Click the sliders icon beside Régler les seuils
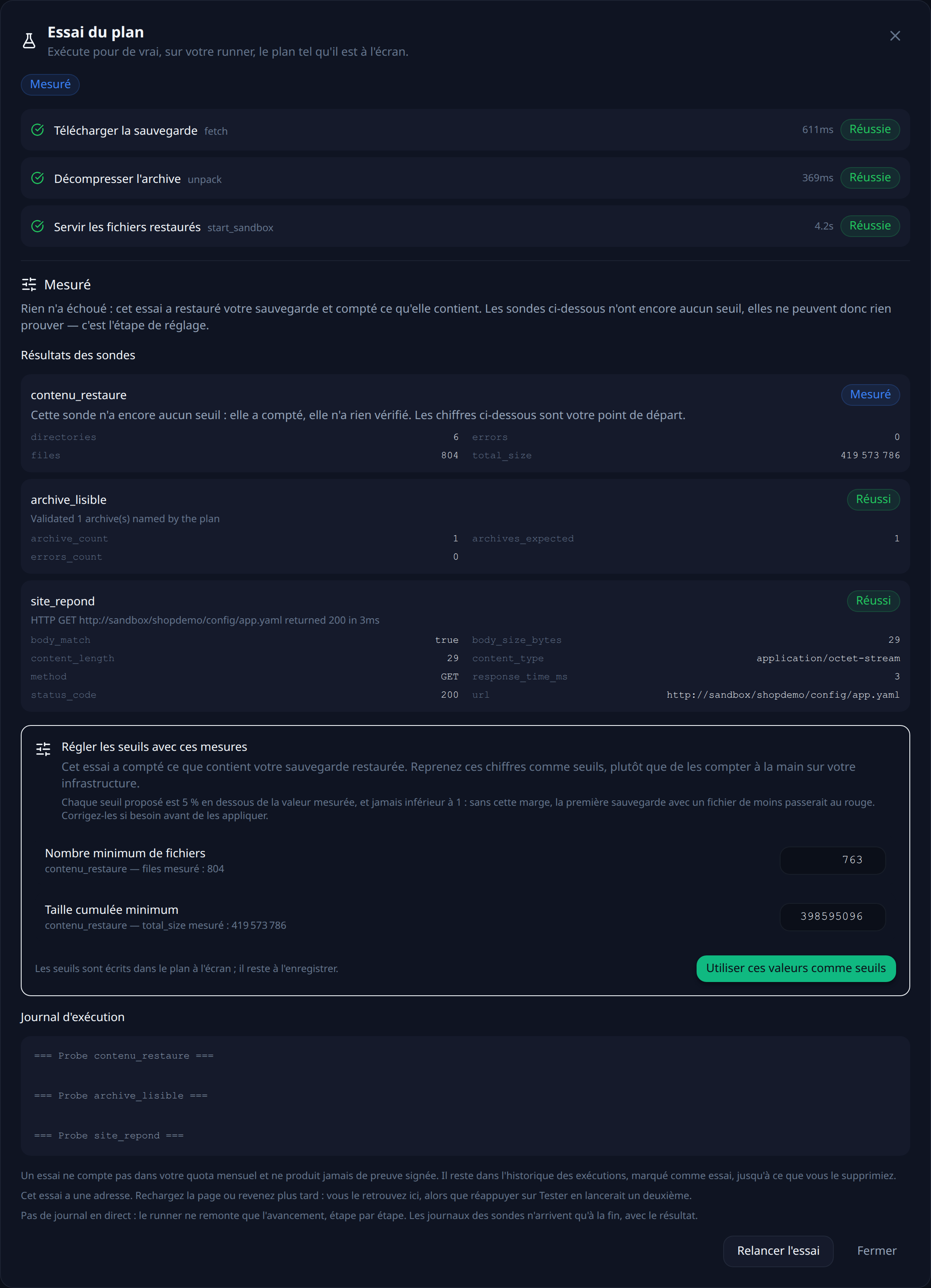931x1288 pixels. click(43, 748)
